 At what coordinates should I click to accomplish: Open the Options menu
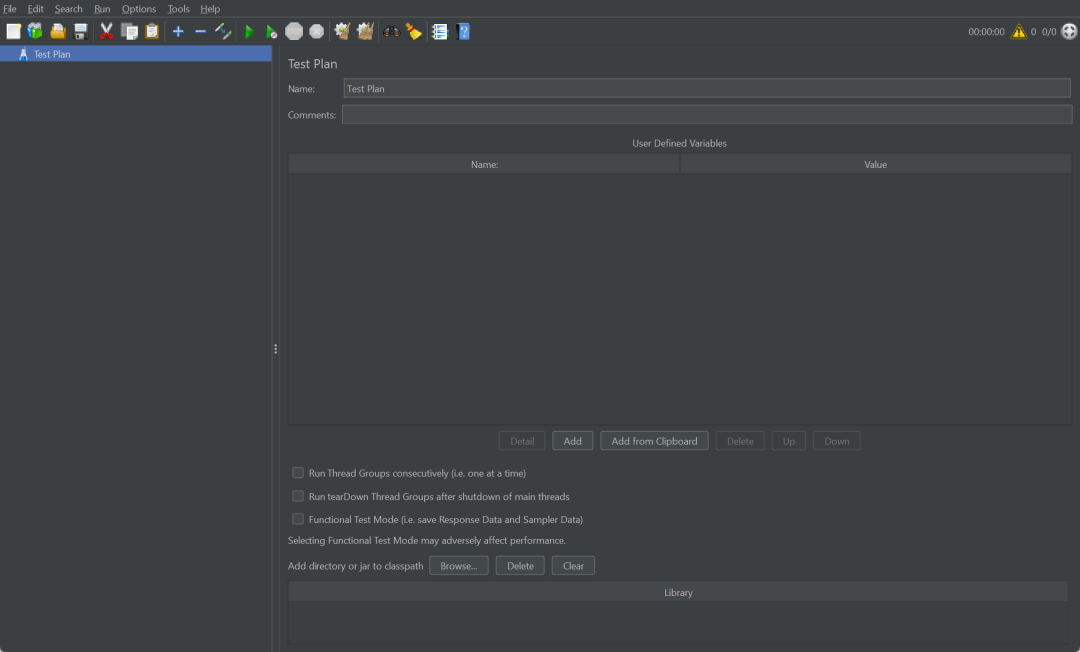(139, 9)
